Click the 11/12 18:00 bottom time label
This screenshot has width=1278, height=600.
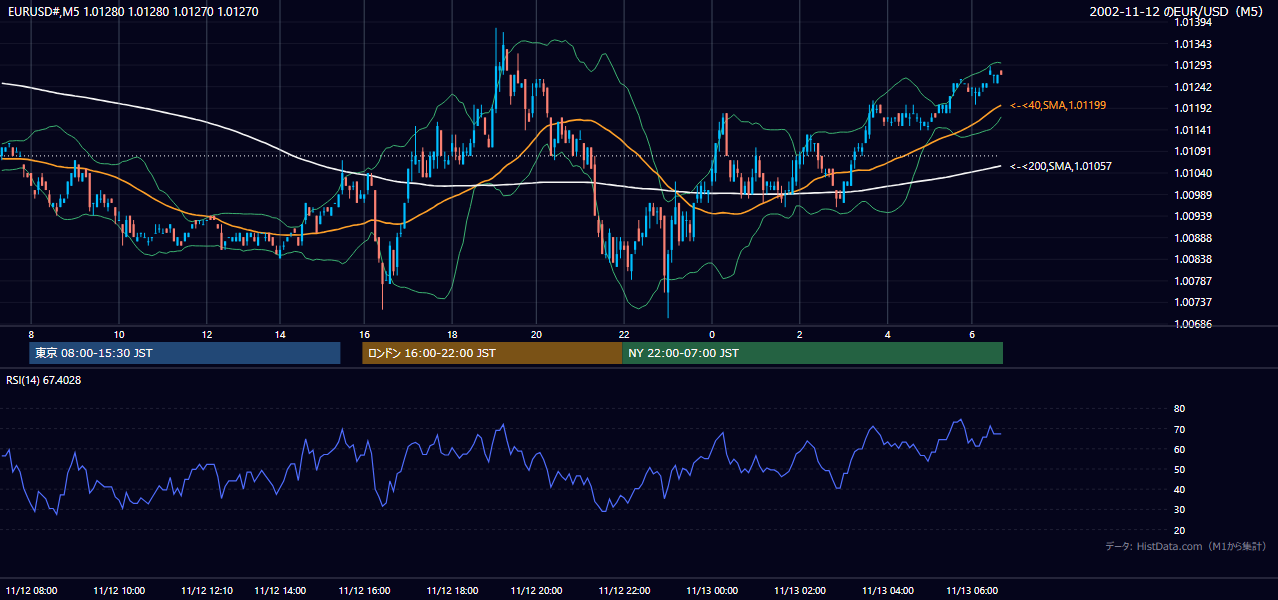pyautogui.click(x=452, y=590)
